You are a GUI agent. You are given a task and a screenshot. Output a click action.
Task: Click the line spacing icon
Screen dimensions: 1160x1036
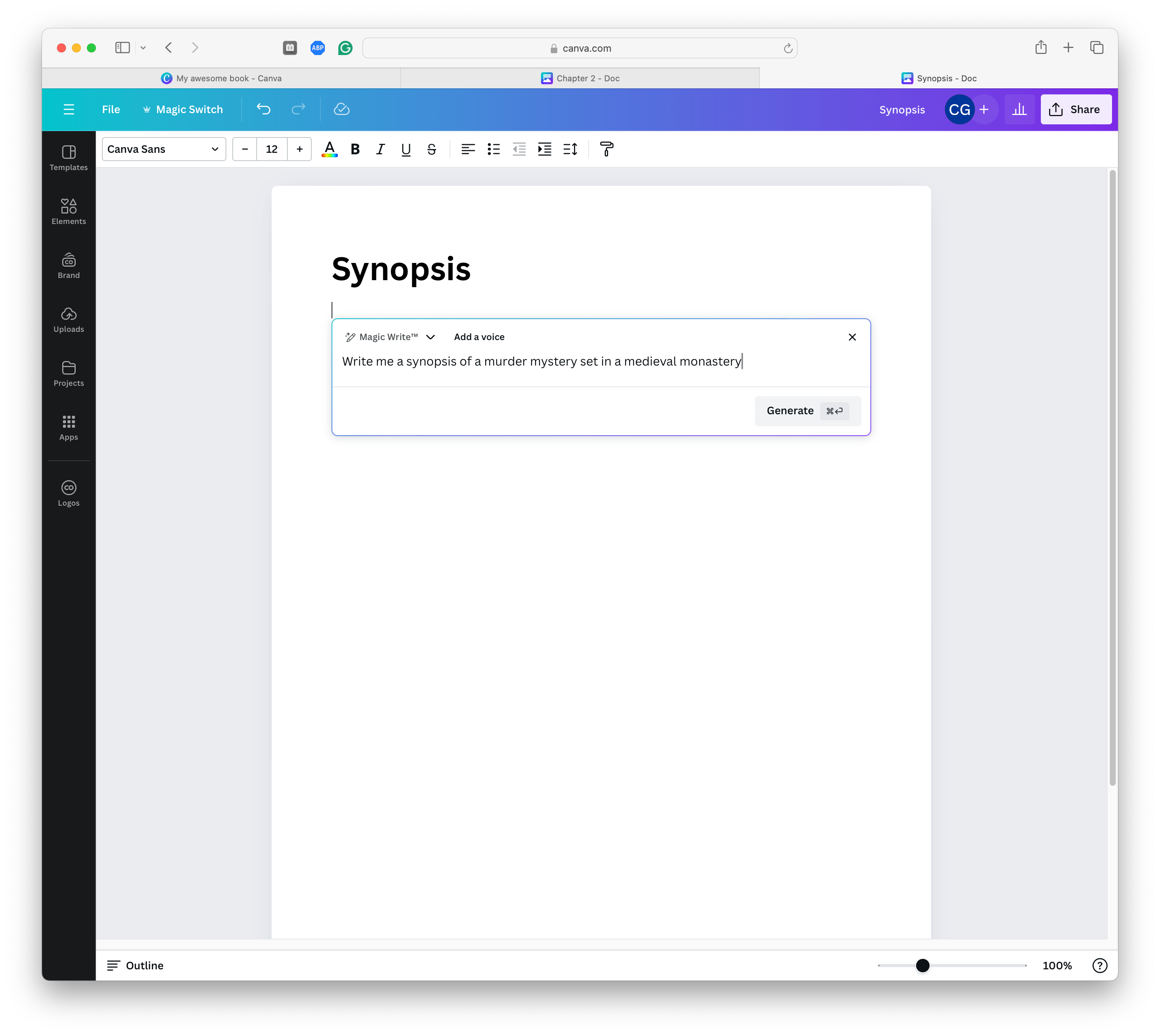(570, 149)
